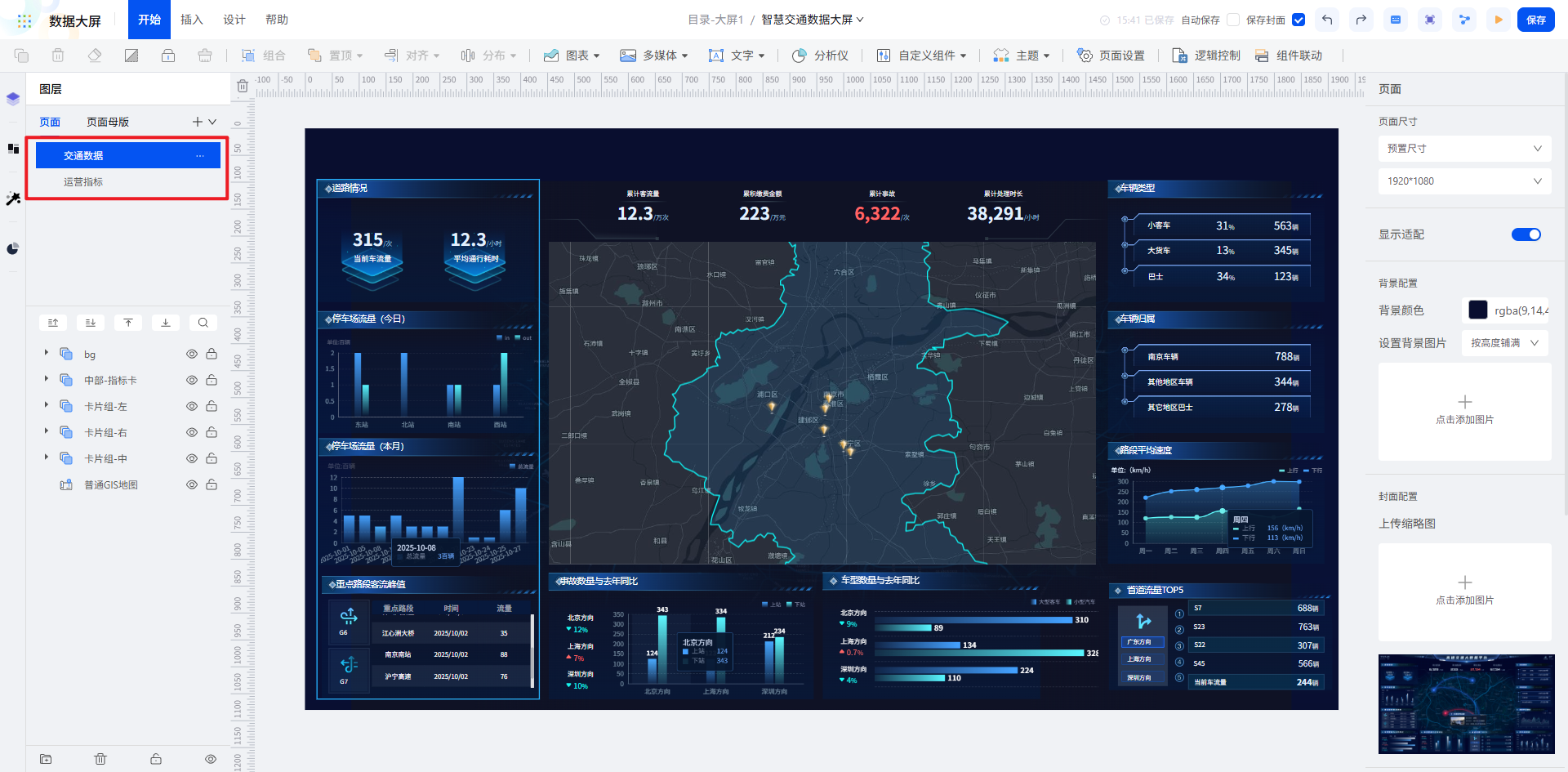Click the cover thumbnail preview image
The height and width of the screenshot is (772, 1568).
(x=1464, y=703)
